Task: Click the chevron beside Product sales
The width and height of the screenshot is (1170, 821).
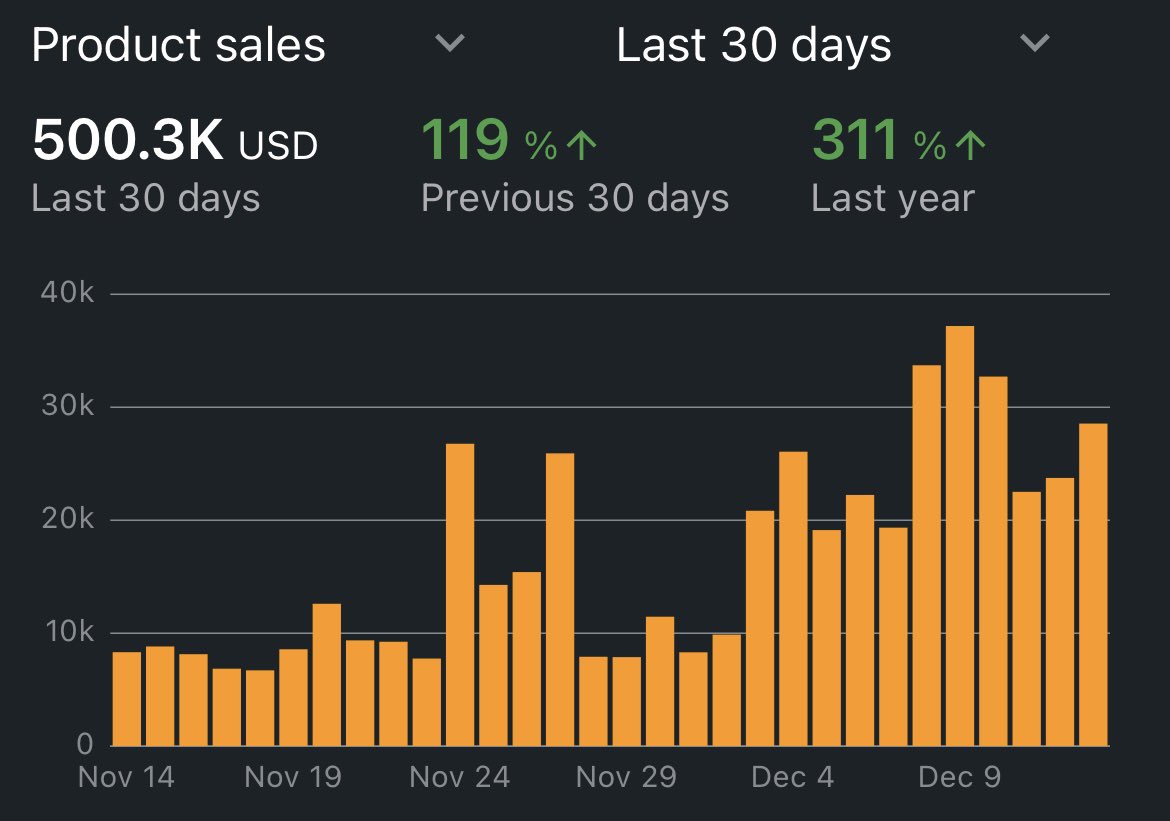Action: click(450, 44)
